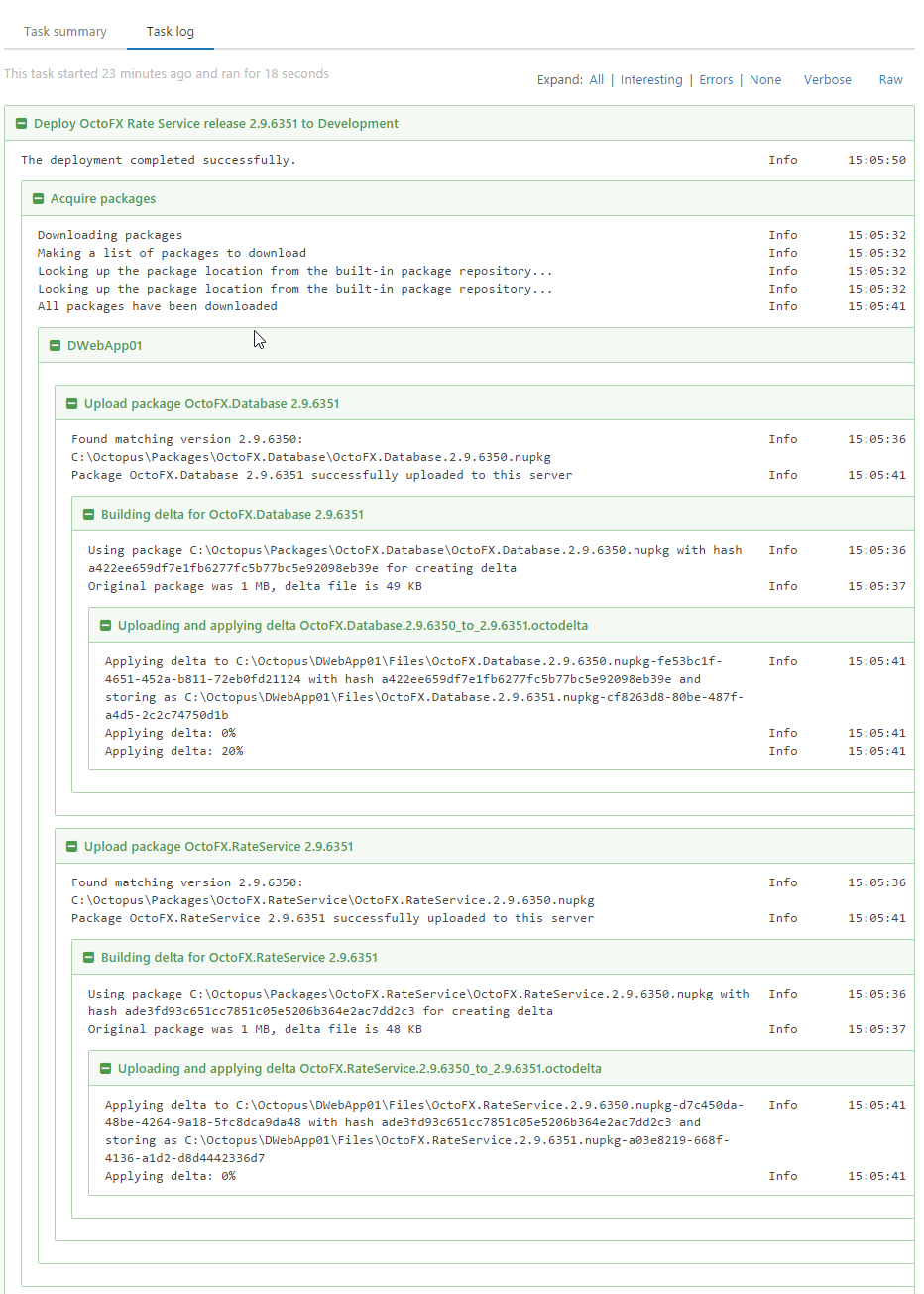Toggle the OctoFX.RateService octodelta section collapsed
The width and height of the screenshot is (924, 1294).
pos(104,1068)
